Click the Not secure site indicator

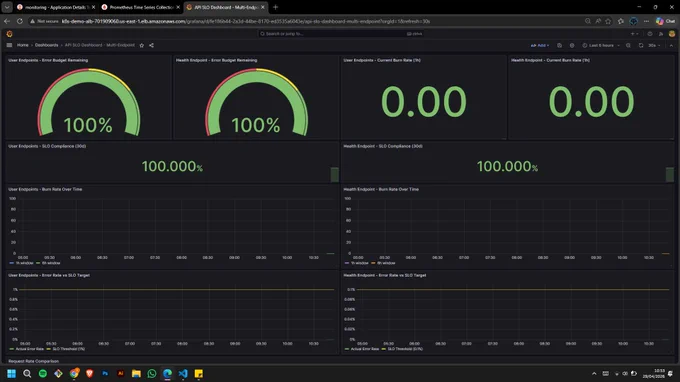click(x=44, y=21)
